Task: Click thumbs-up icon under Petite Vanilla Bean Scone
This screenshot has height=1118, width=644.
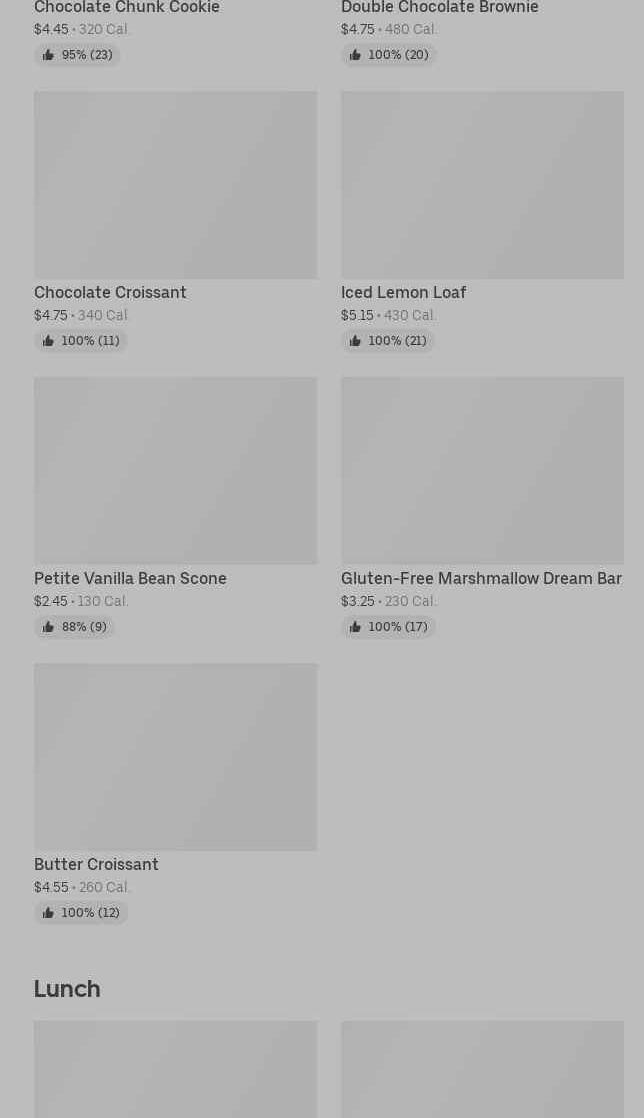Action: point(48,627)
